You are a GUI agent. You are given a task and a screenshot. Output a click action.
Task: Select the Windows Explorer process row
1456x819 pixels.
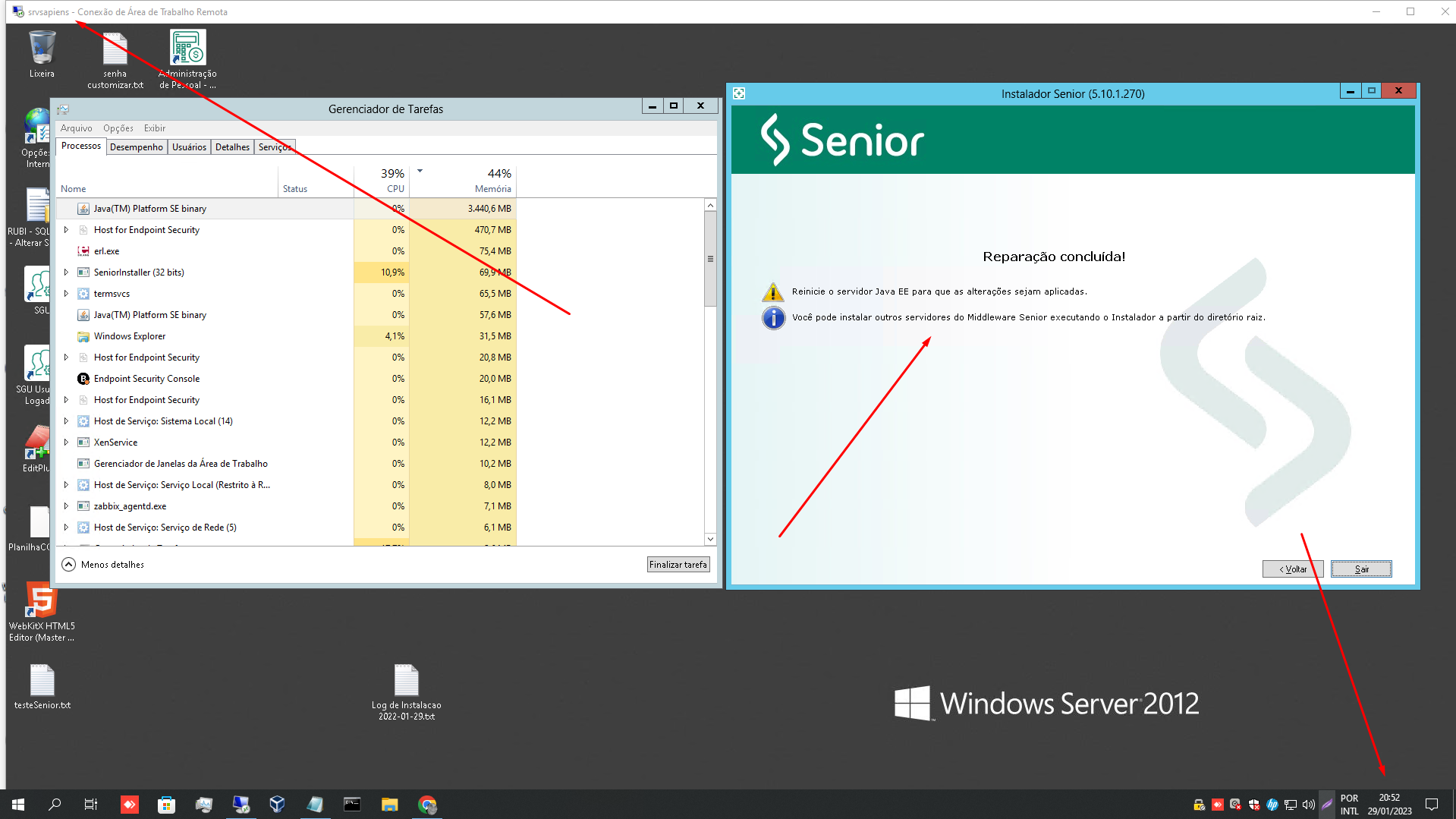point(287,336)
